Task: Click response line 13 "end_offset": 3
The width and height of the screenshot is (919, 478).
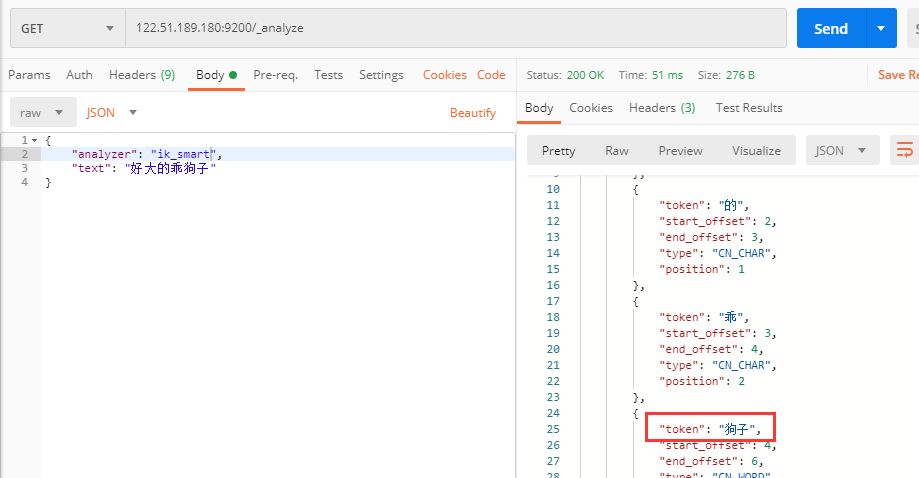Action: pyautogui.click(x=712, y=237)
